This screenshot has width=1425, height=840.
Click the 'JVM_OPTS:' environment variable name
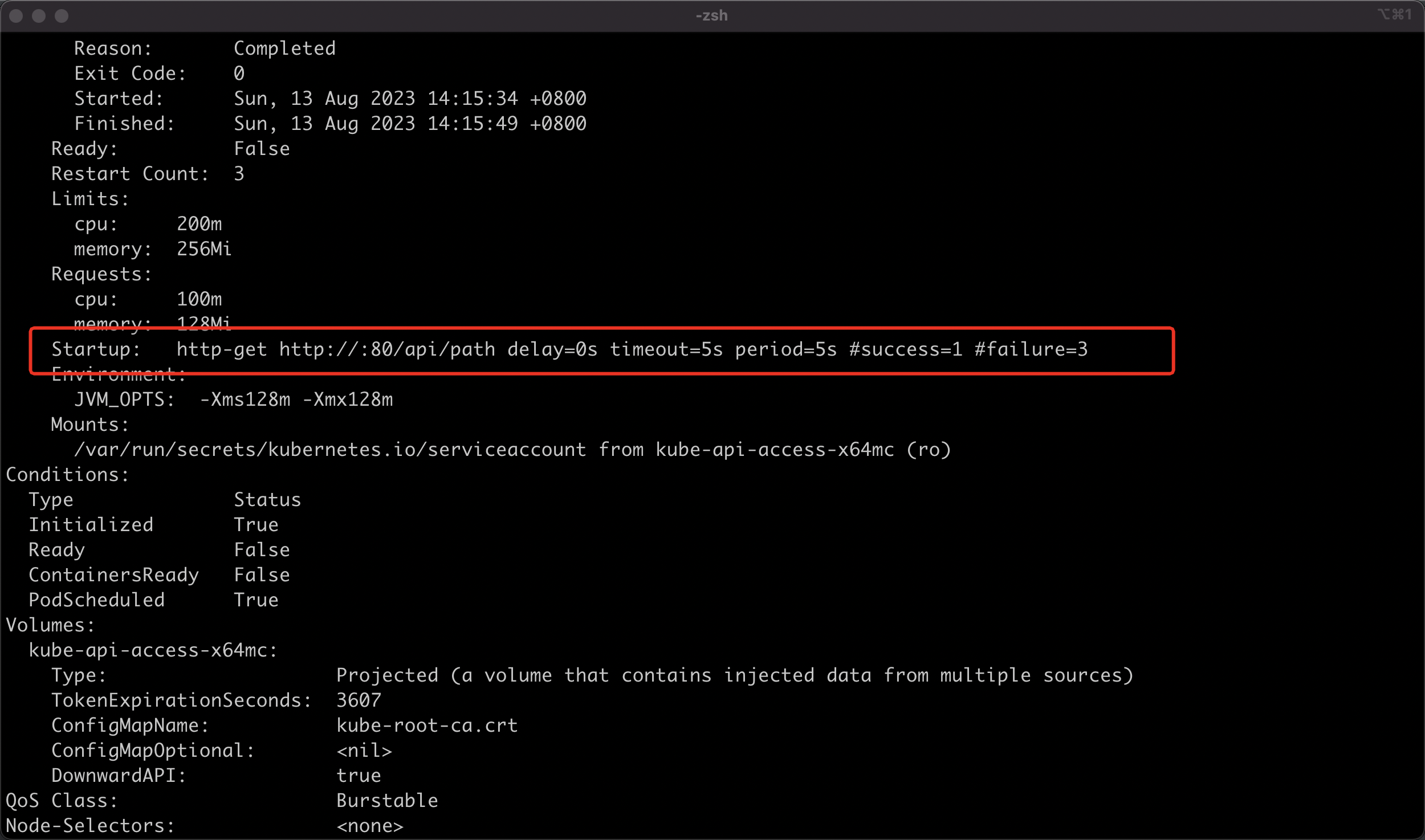pyautogui.click(x=124, y=399)
